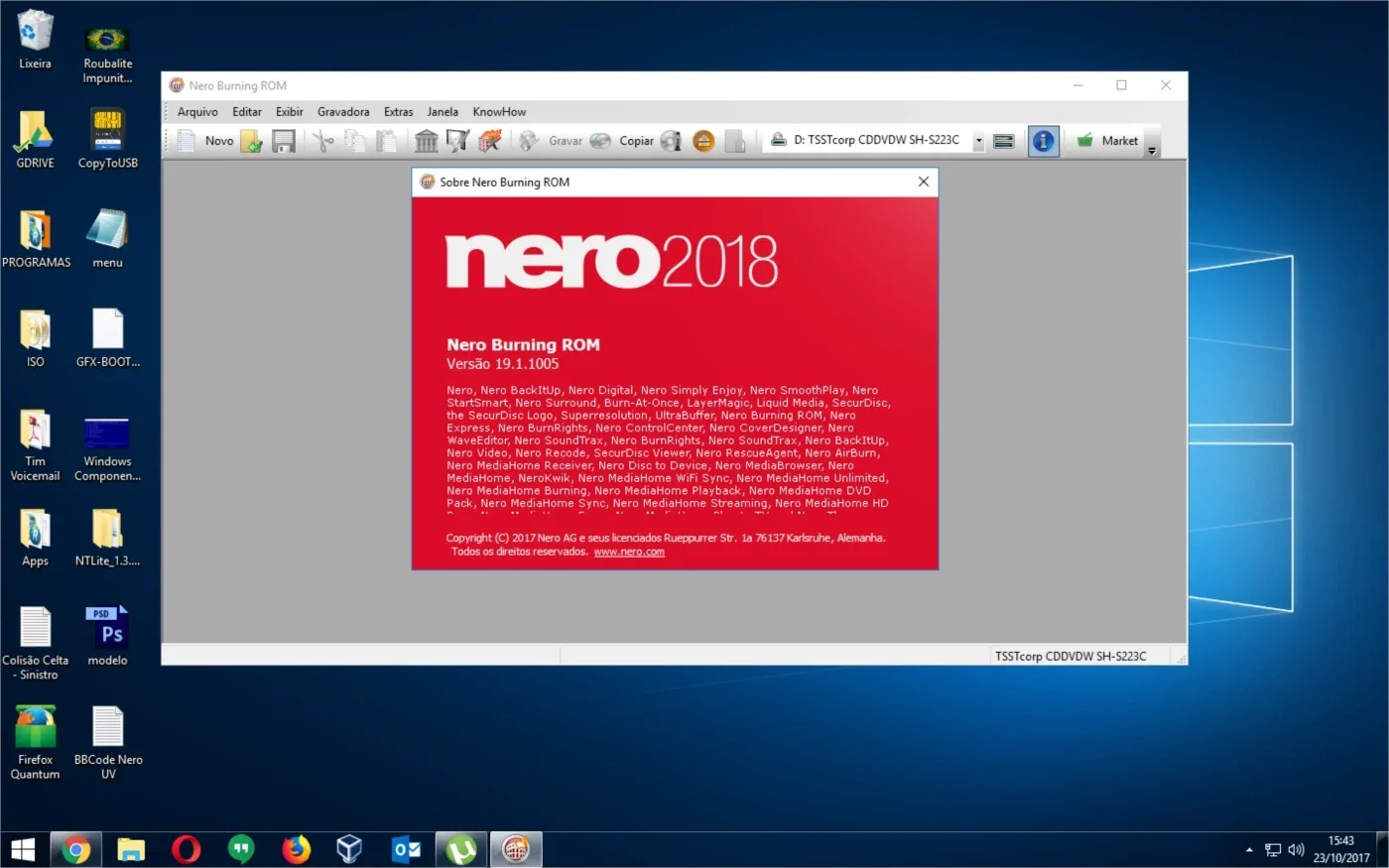Open the Editar menu
Screen dimensions: 1389x868
[247, 112]
